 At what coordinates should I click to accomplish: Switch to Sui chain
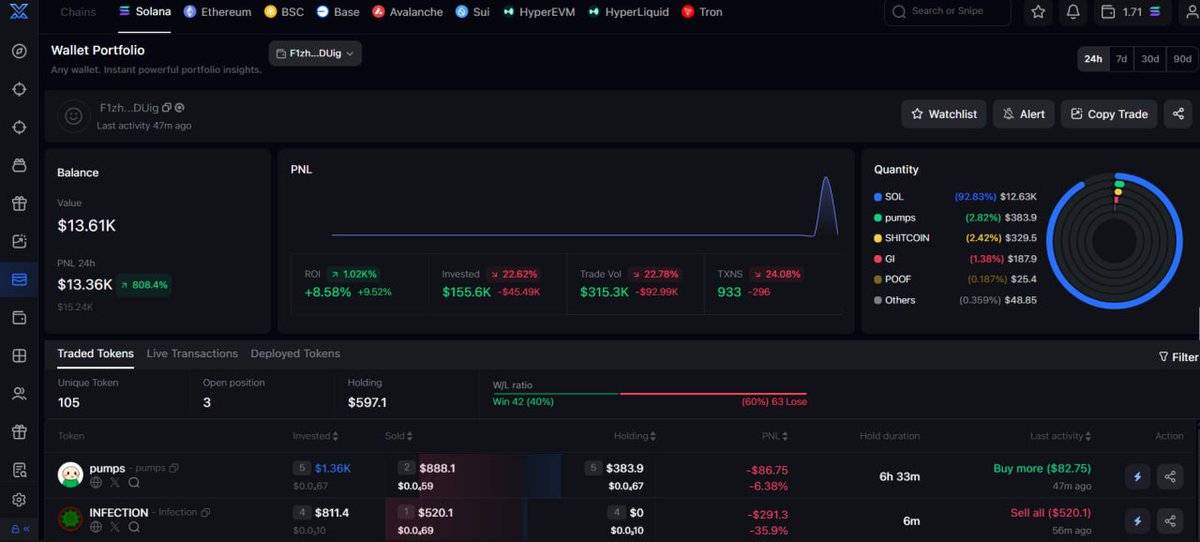(472, 12)
